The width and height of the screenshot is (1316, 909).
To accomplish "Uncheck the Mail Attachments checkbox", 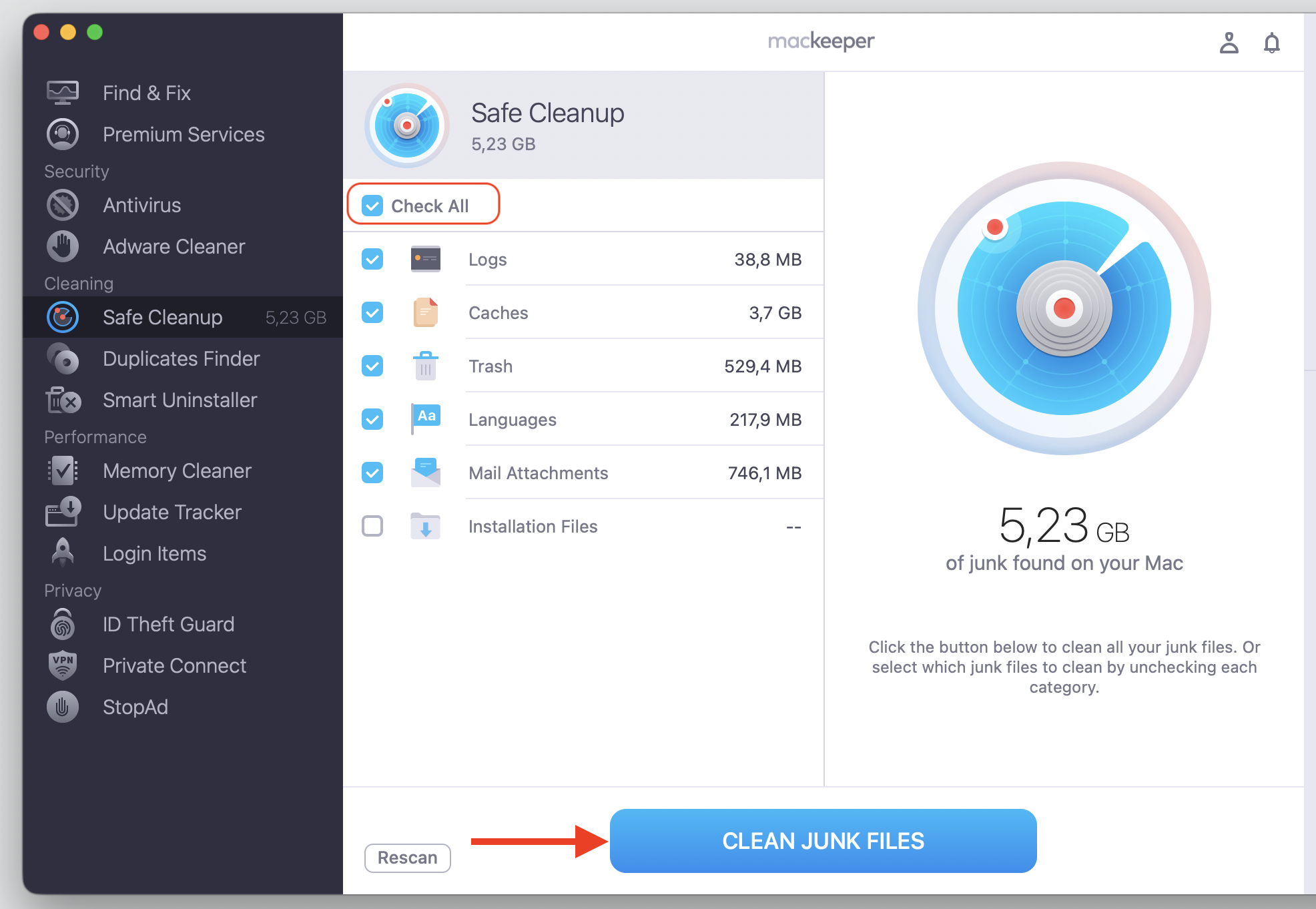I will 372,473.
